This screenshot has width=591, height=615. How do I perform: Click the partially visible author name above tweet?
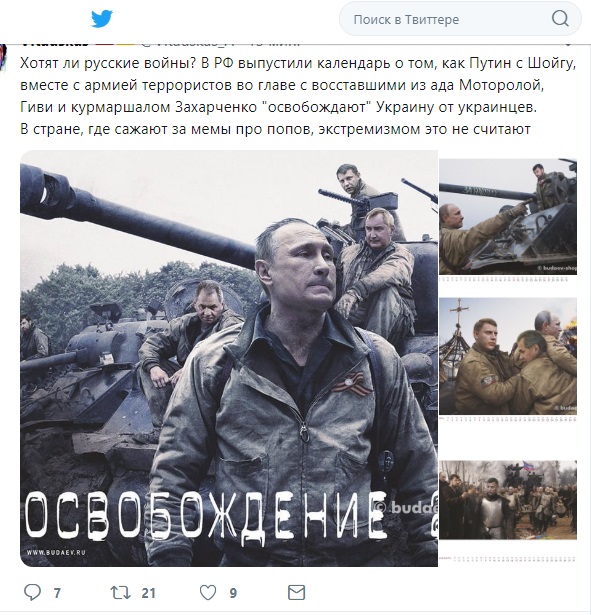coord(55,44)
